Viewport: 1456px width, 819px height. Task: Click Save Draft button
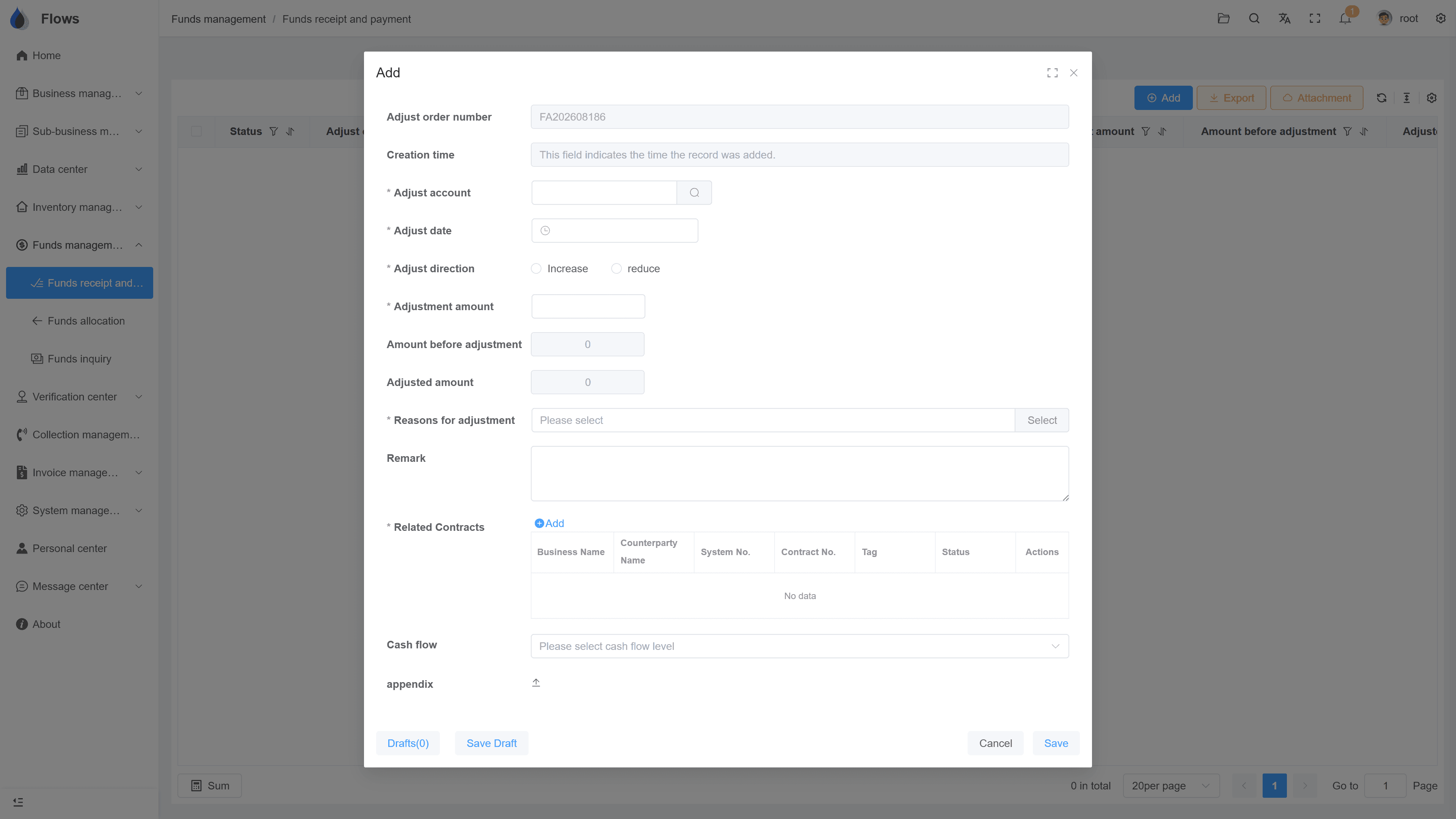[x=491, y=743]
